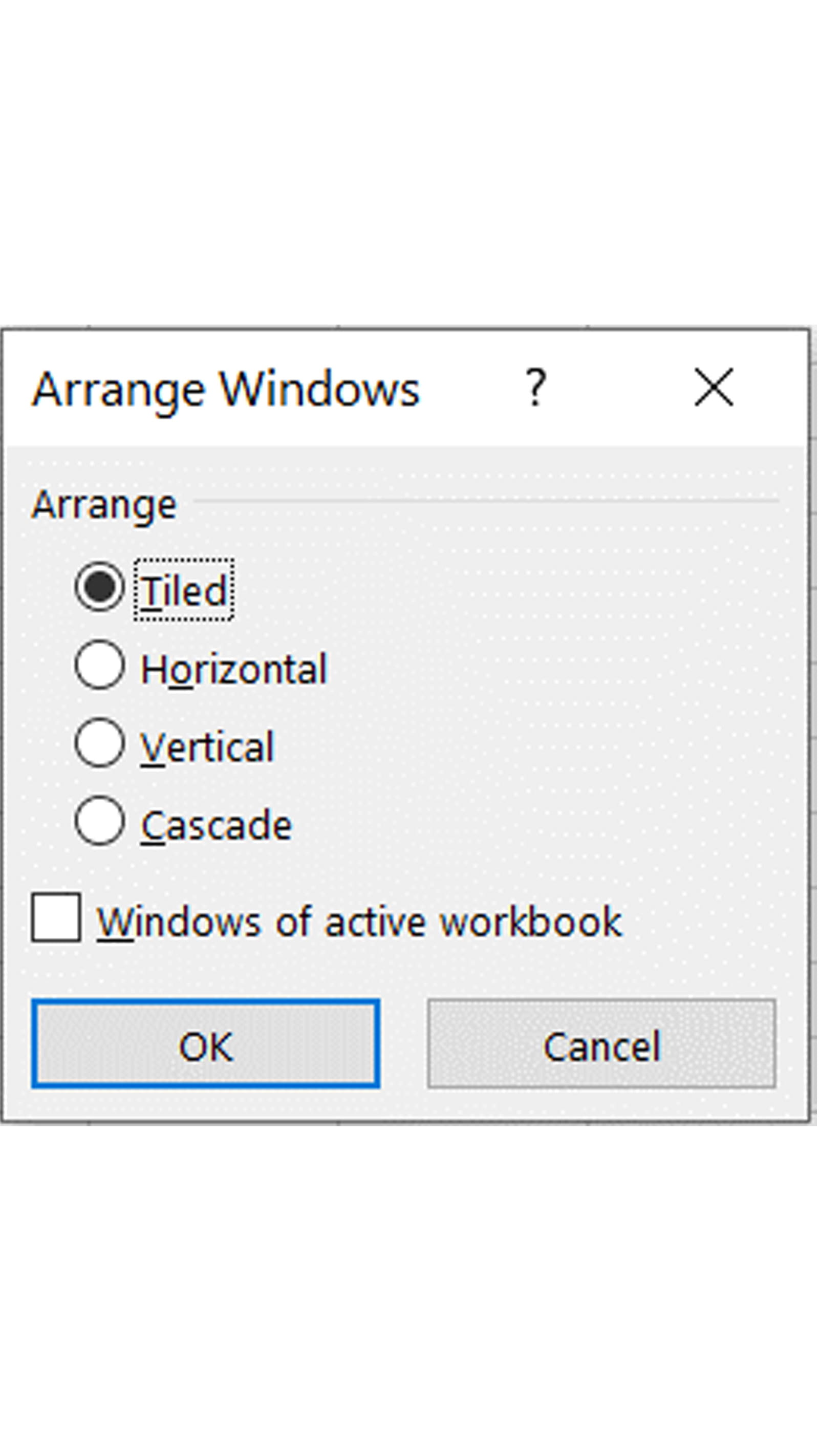
Task: Click the divider line beside Arrange heading
Action: (486, 501)
